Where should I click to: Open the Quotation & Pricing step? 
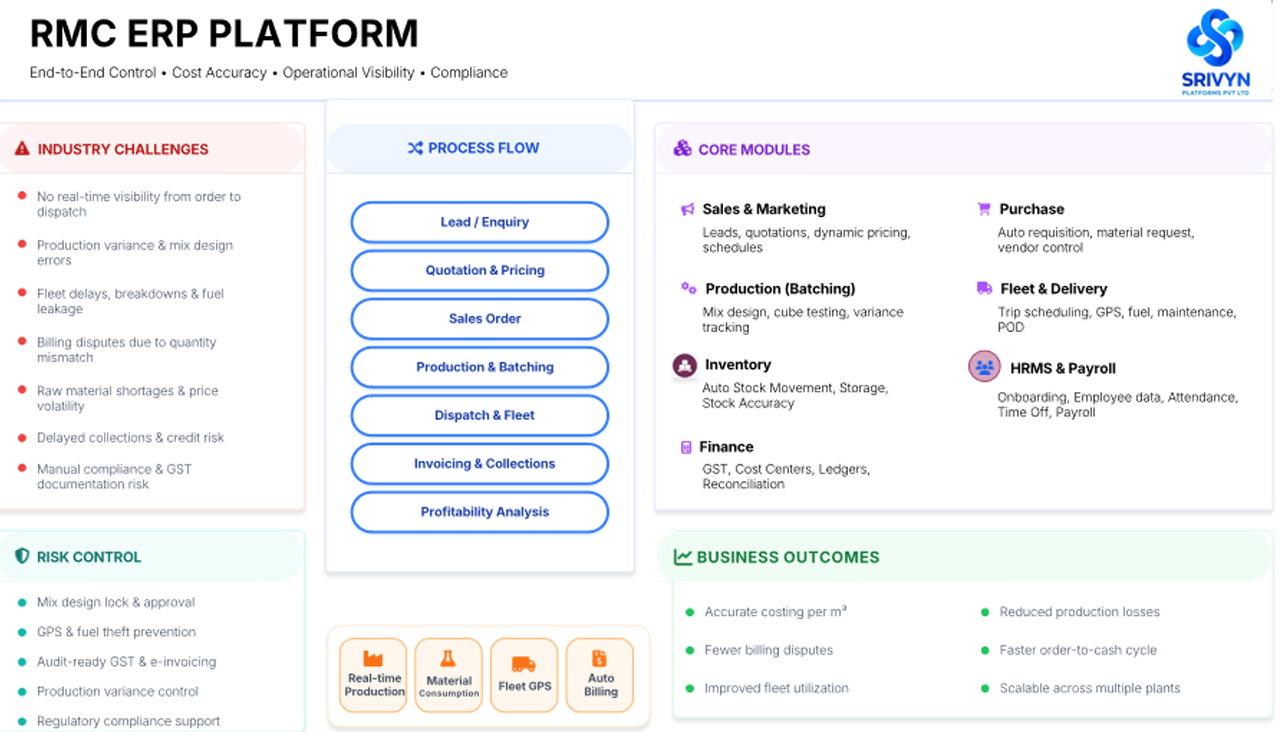click(480, 270)
